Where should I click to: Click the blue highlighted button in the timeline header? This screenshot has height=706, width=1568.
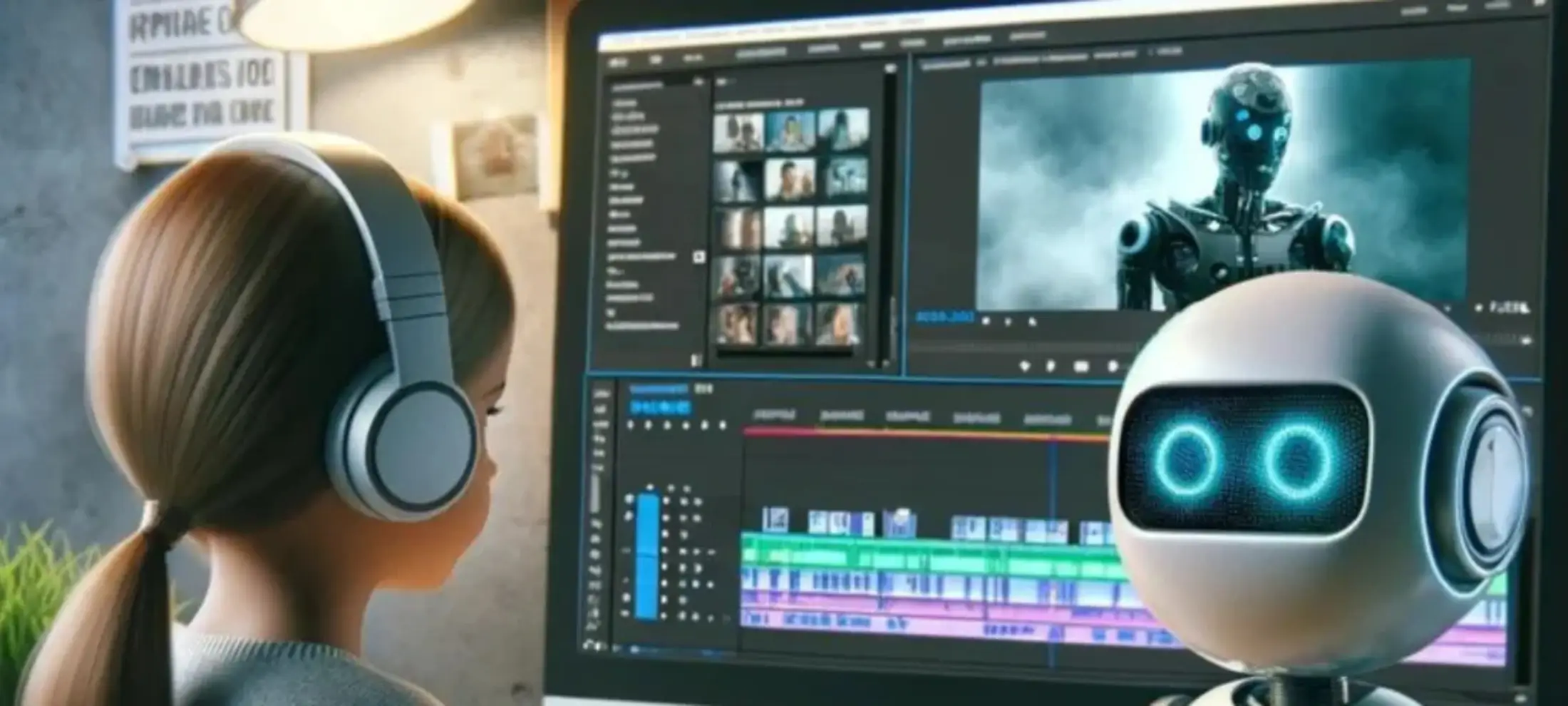pos(661,409)
